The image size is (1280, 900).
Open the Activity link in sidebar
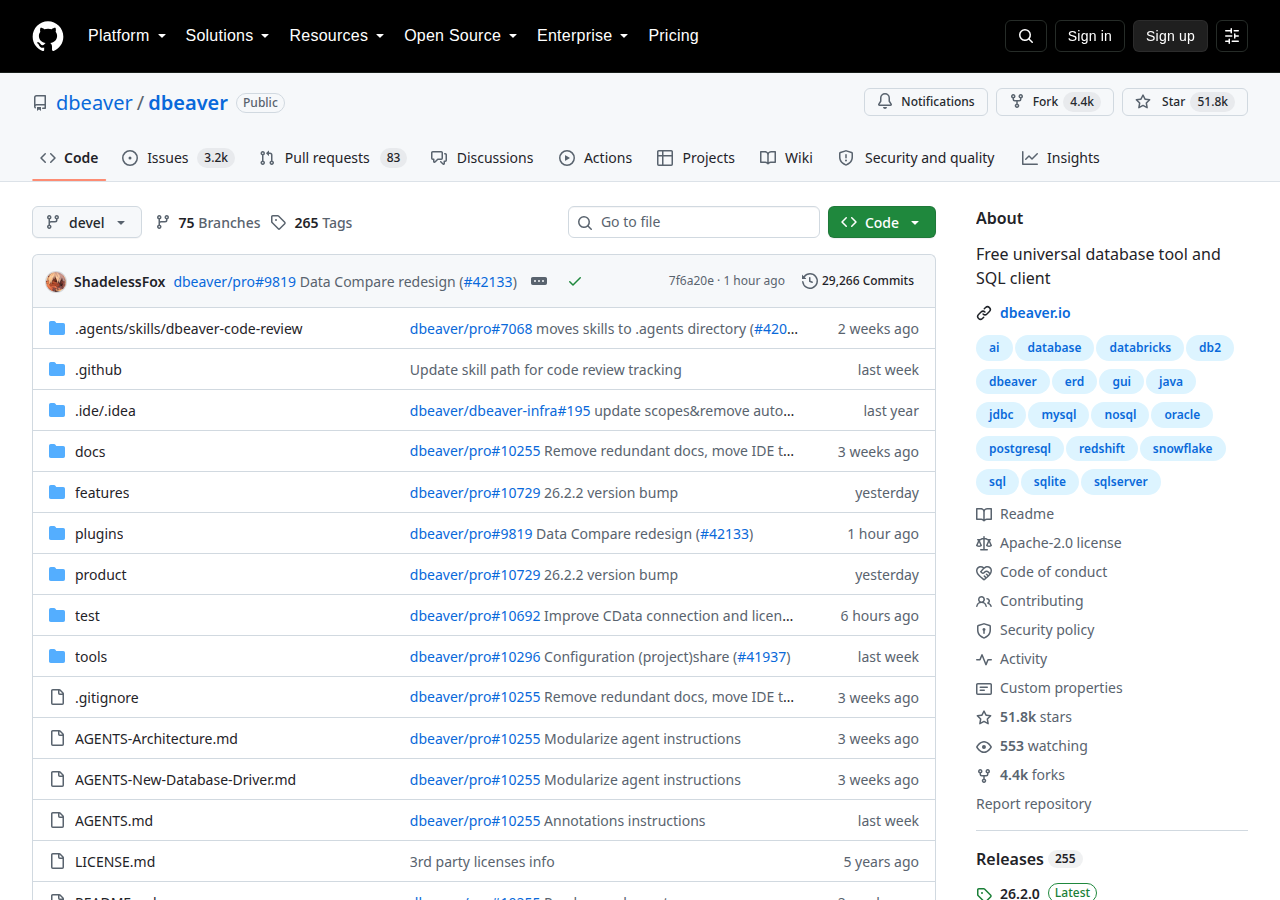coord(1012,659)
